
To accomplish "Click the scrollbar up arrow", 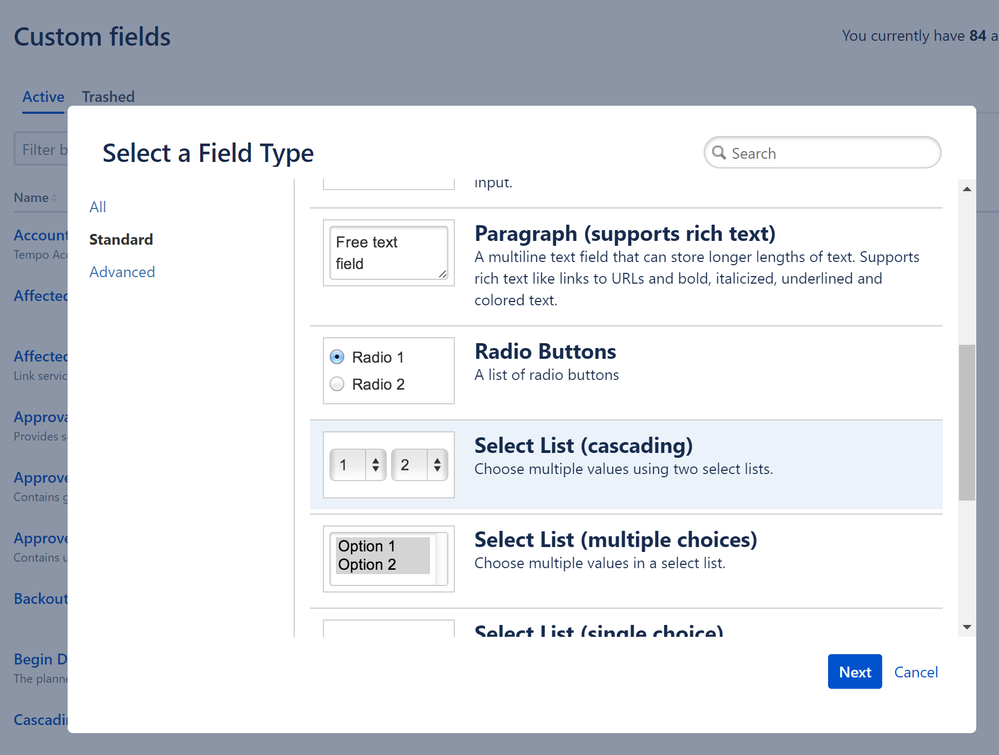I will coord(967,189).
